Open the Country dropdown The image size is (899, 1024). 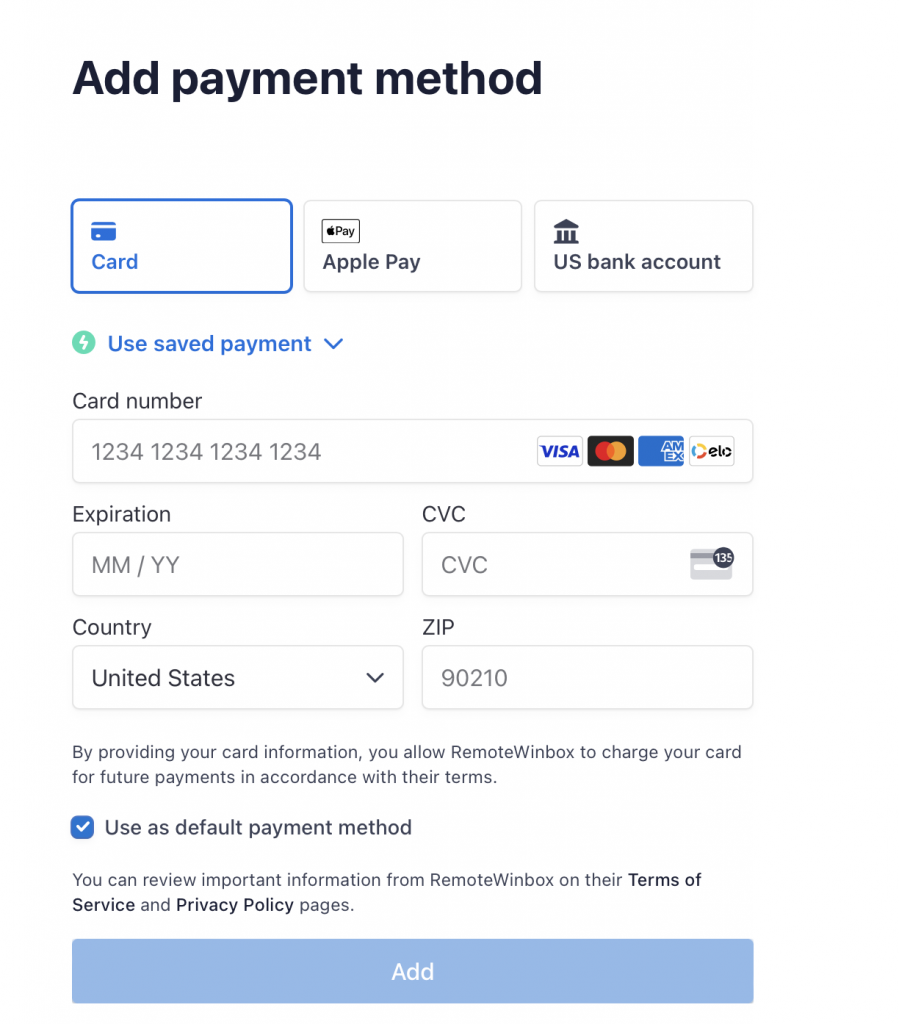pos(237,677)
